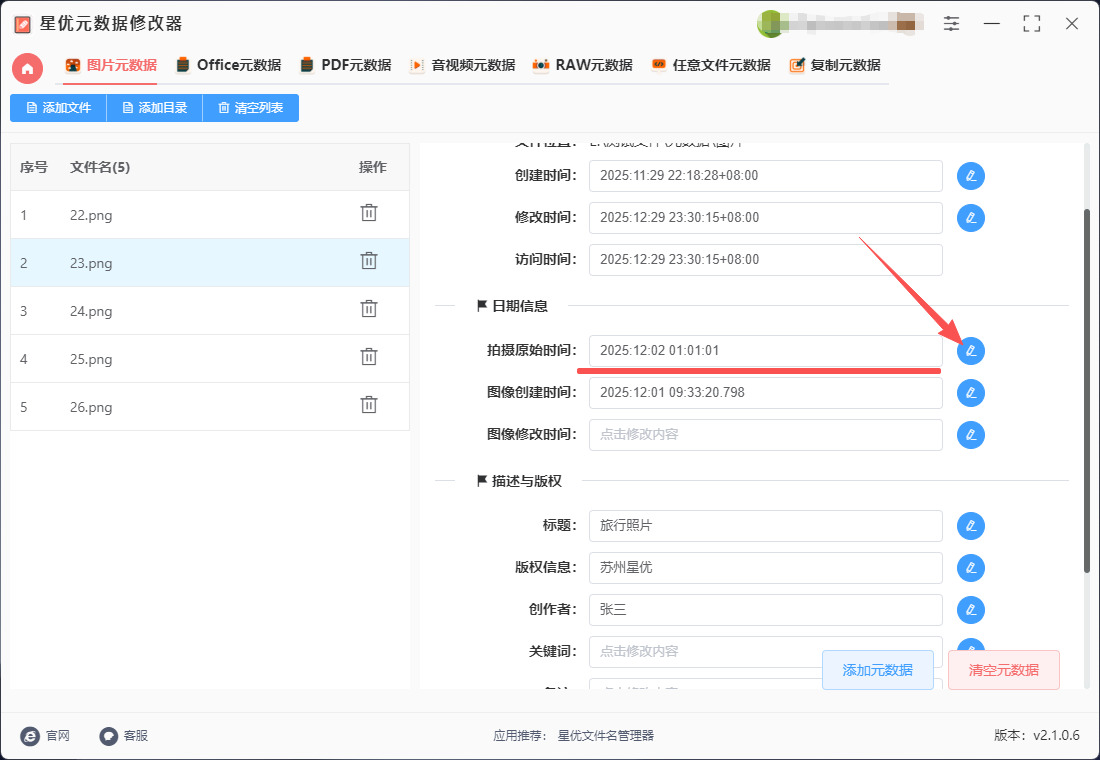This screenshot has width=1100, height=760.
Task: Click the 添加文件 button
Action: click(x=58, y=108)
